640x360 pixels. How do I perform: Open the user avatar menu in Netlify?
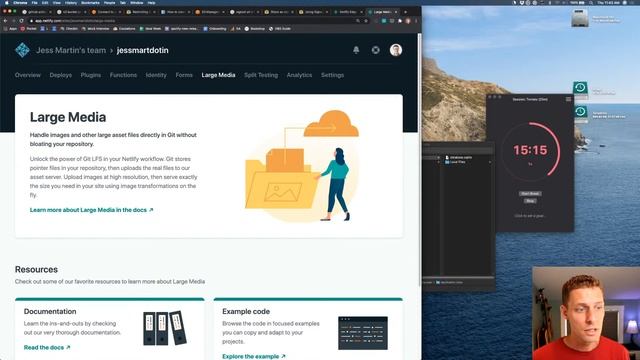[x=396, y=50]
